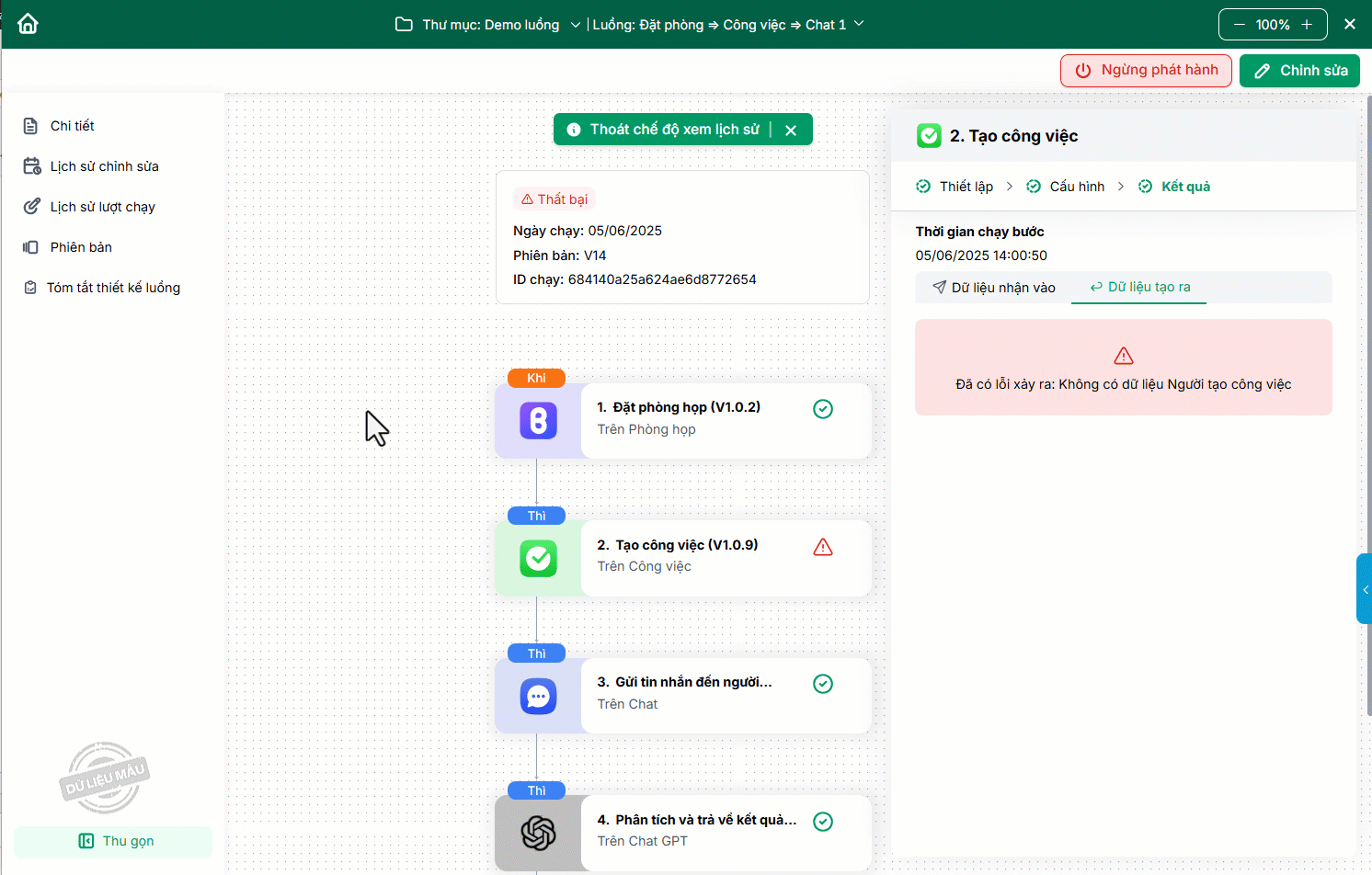Image resolution: width=1372 pixels, height=875 pixels.
Task: Click the Phiên bản version icon
Action: point(30,247)
